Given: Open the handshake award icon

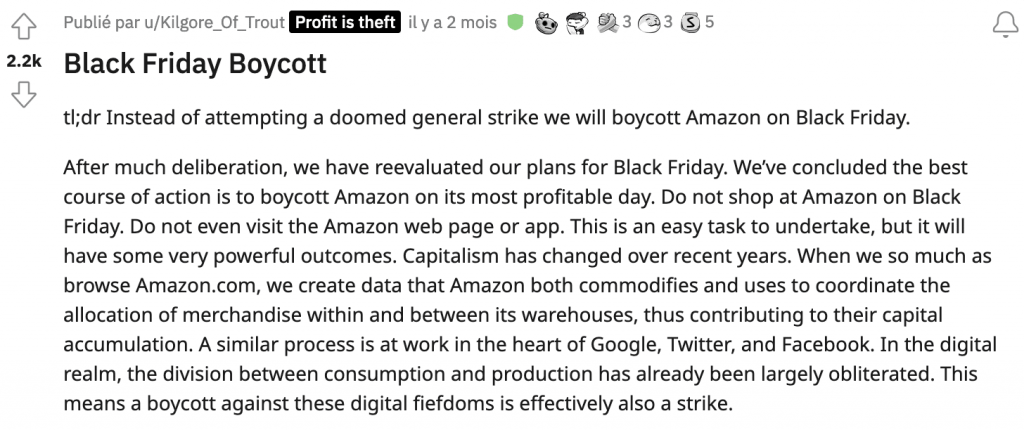Looking at the screenshot, I should pyautogui.click(x=607, y=23).
